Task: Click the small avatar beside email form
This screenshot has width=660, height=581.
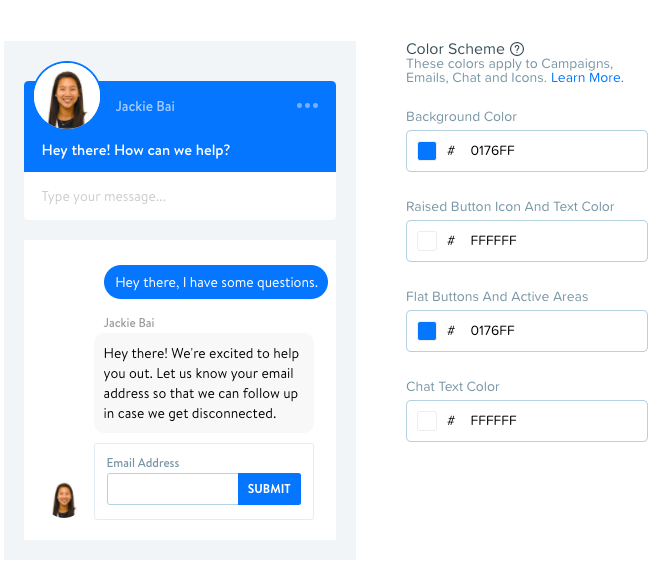Action: tap(64, 501)
